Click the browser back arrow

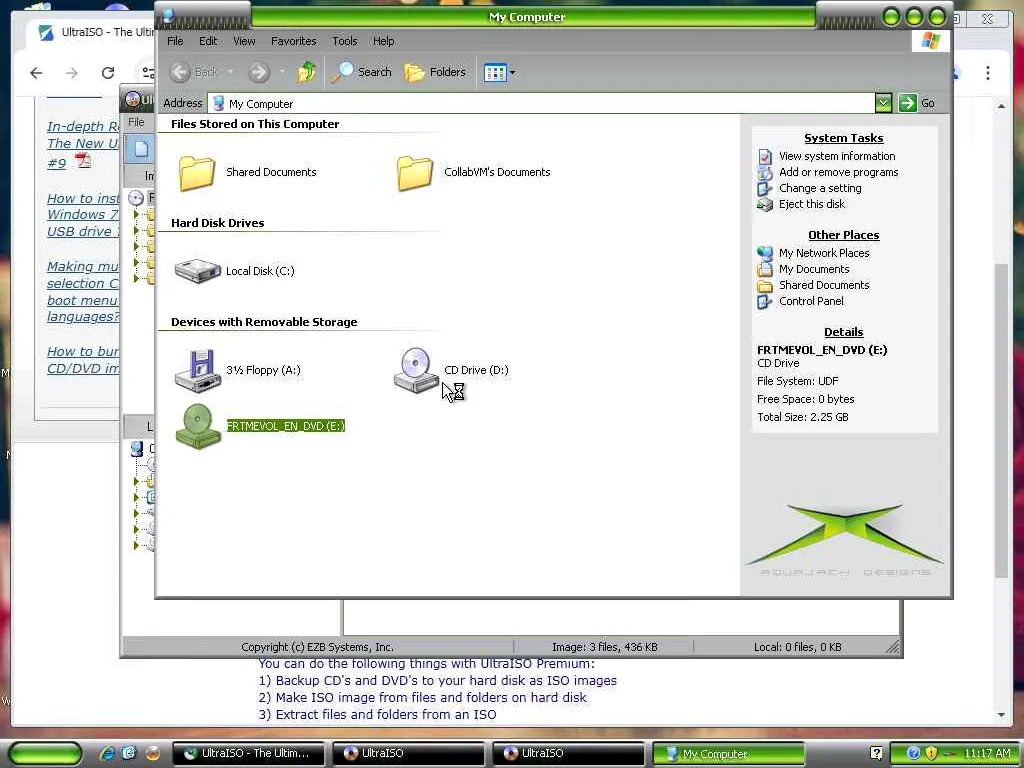pos(37,73)
